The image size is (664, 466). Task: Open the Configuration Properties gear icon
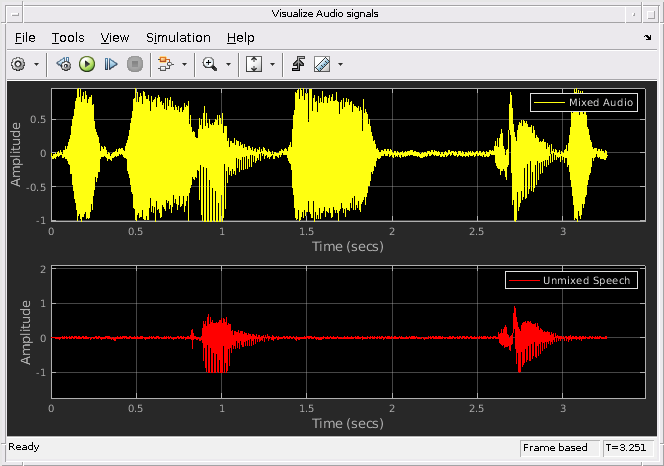click(x=18, y=64)
